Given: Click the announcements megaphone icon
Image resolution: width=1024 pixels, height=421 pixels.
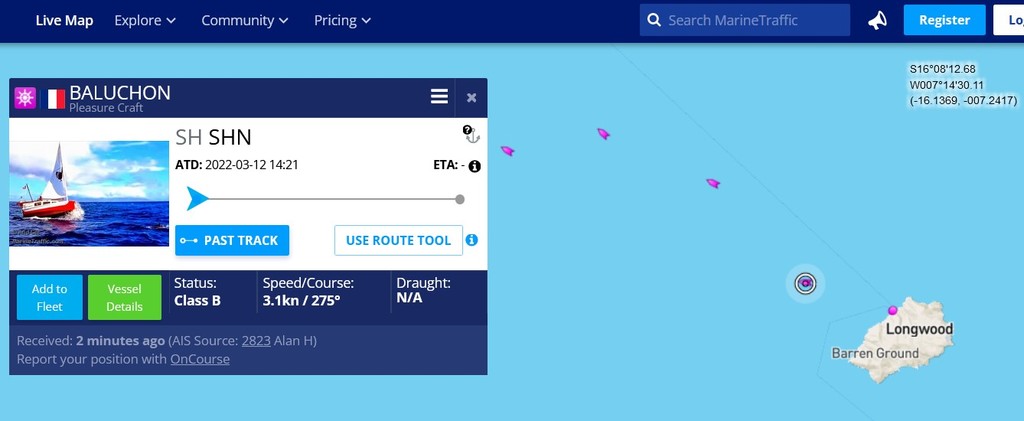Looking at the screenshot, I should (877, 20).
